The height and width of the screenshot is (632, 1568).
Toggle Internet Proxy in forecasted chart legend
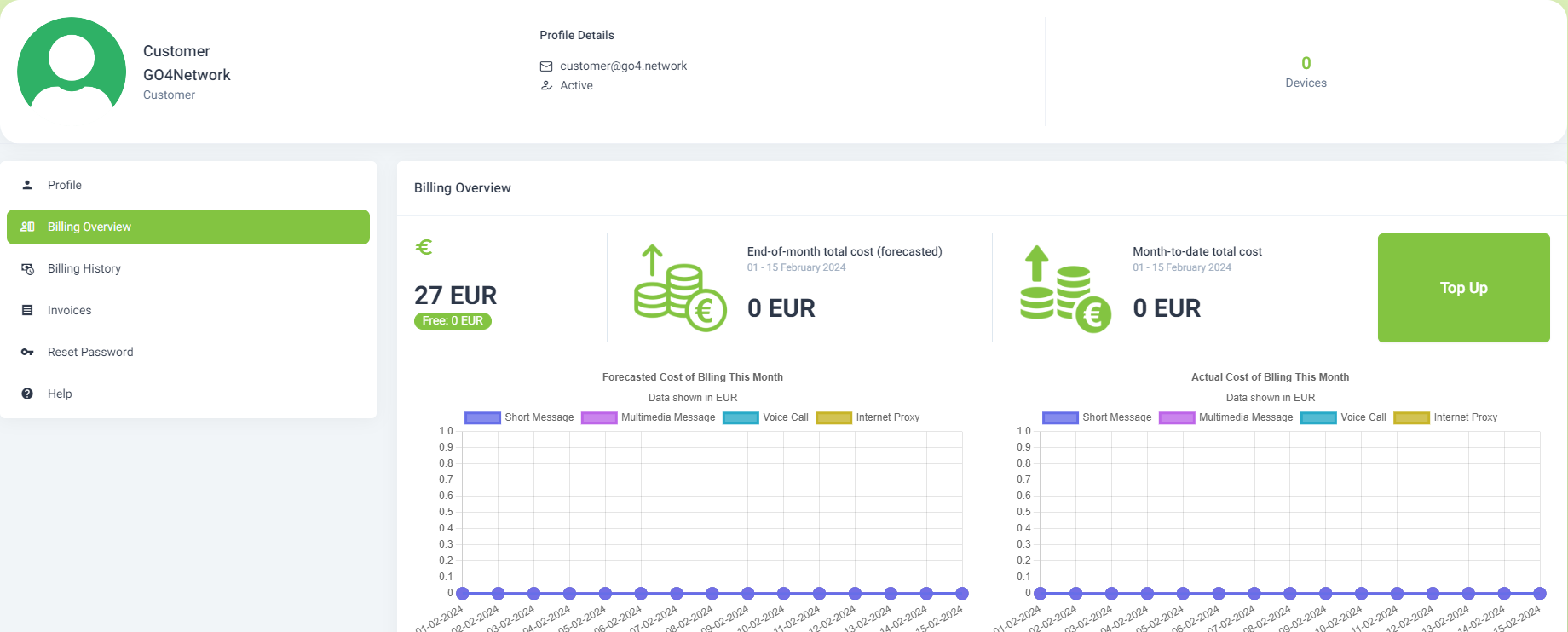click(x=868, y=417)
